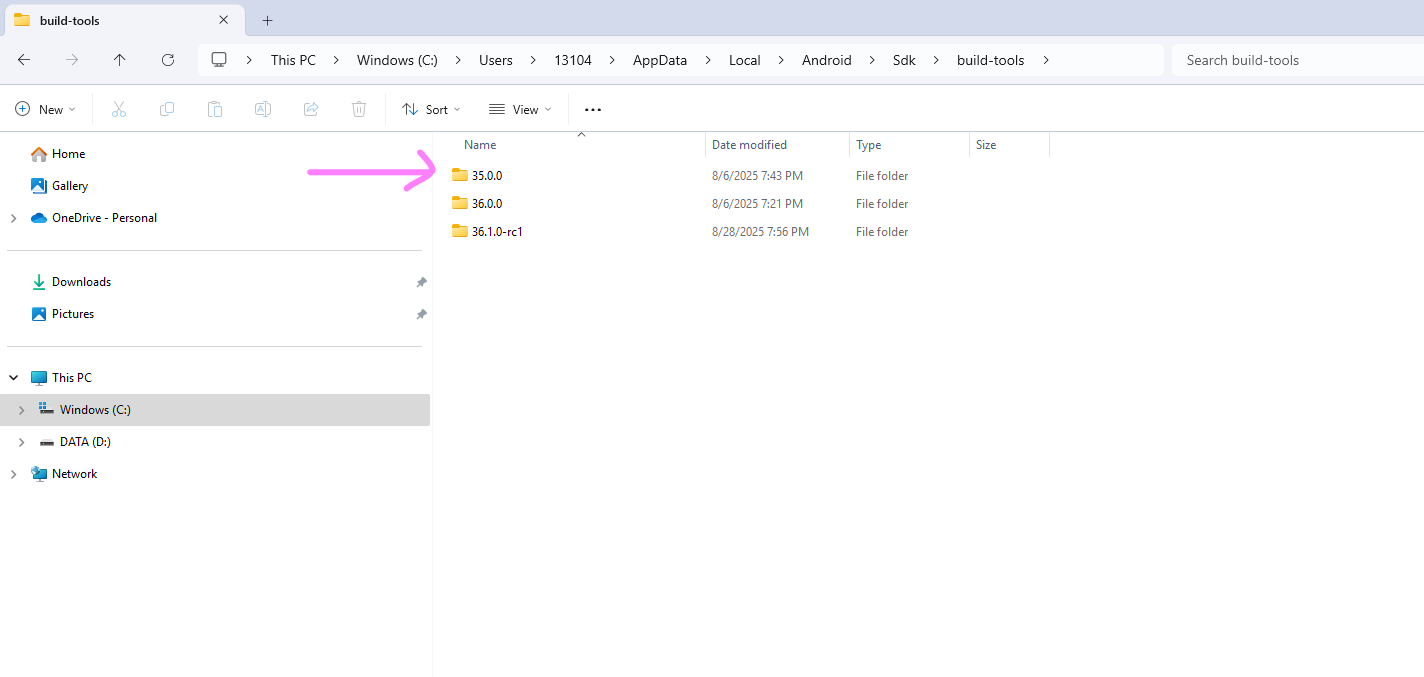
Task: Refresh the build-tools folder view
Action: 168,60
